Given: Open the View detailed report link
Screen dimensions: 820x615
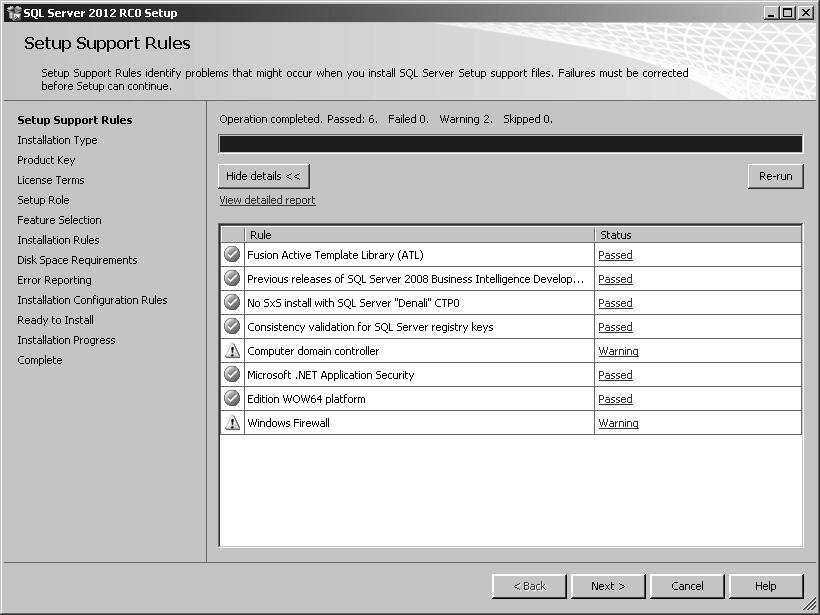Looking at the screenshot, I should (x=267, y=200).
